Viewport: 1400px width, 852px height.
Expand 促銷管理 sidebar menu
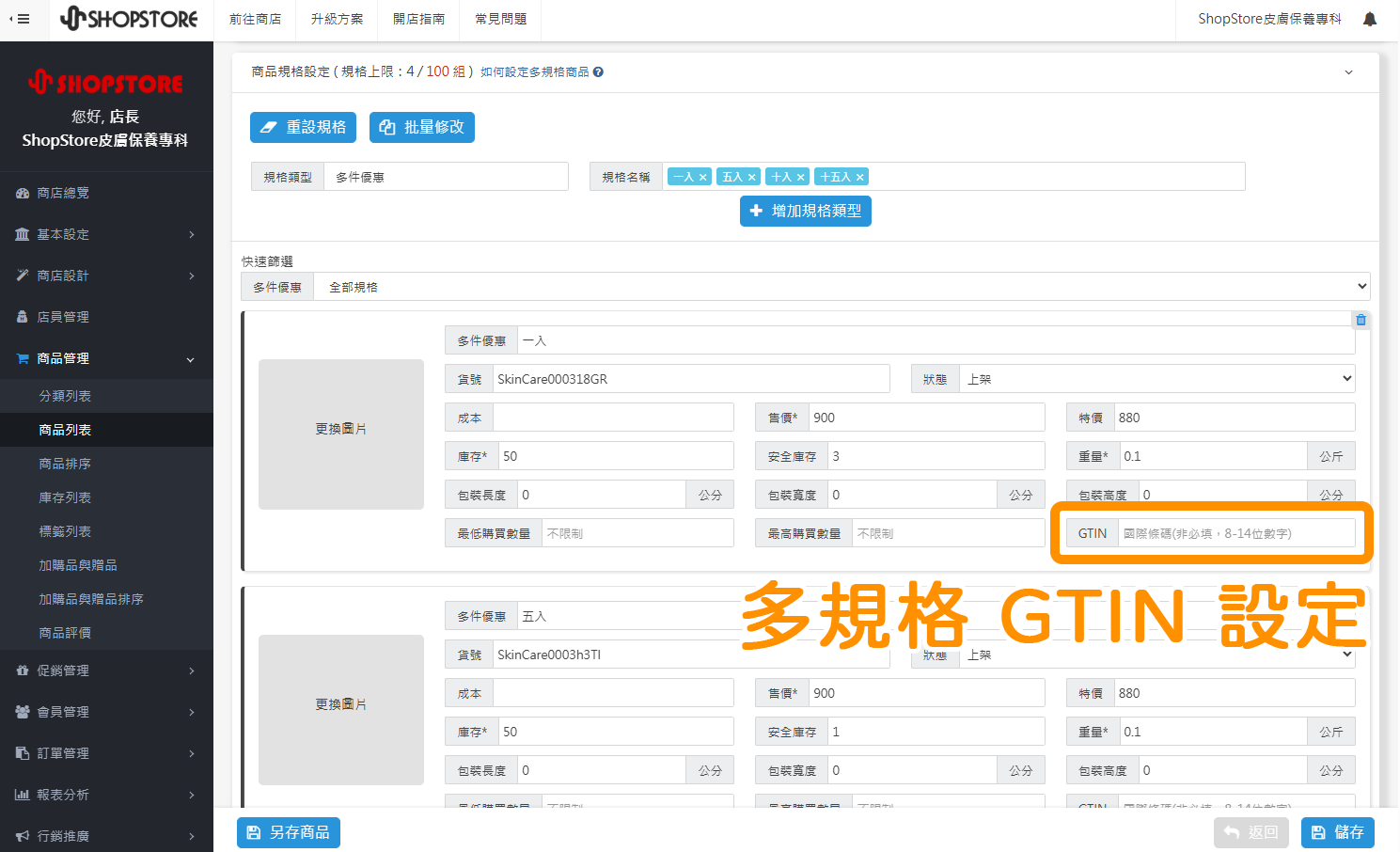coord(106,671)
